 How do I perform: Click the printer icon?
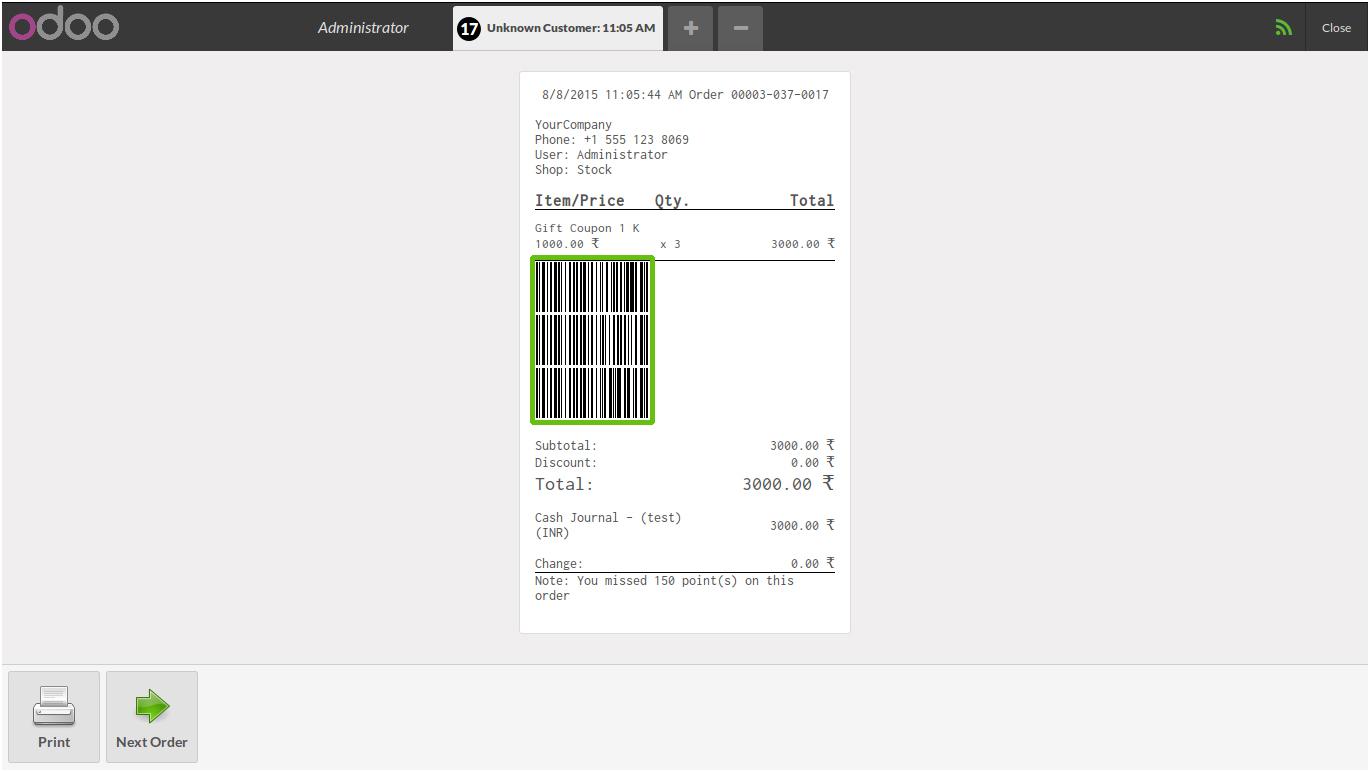pyautogui.click(x=54, y=706)
